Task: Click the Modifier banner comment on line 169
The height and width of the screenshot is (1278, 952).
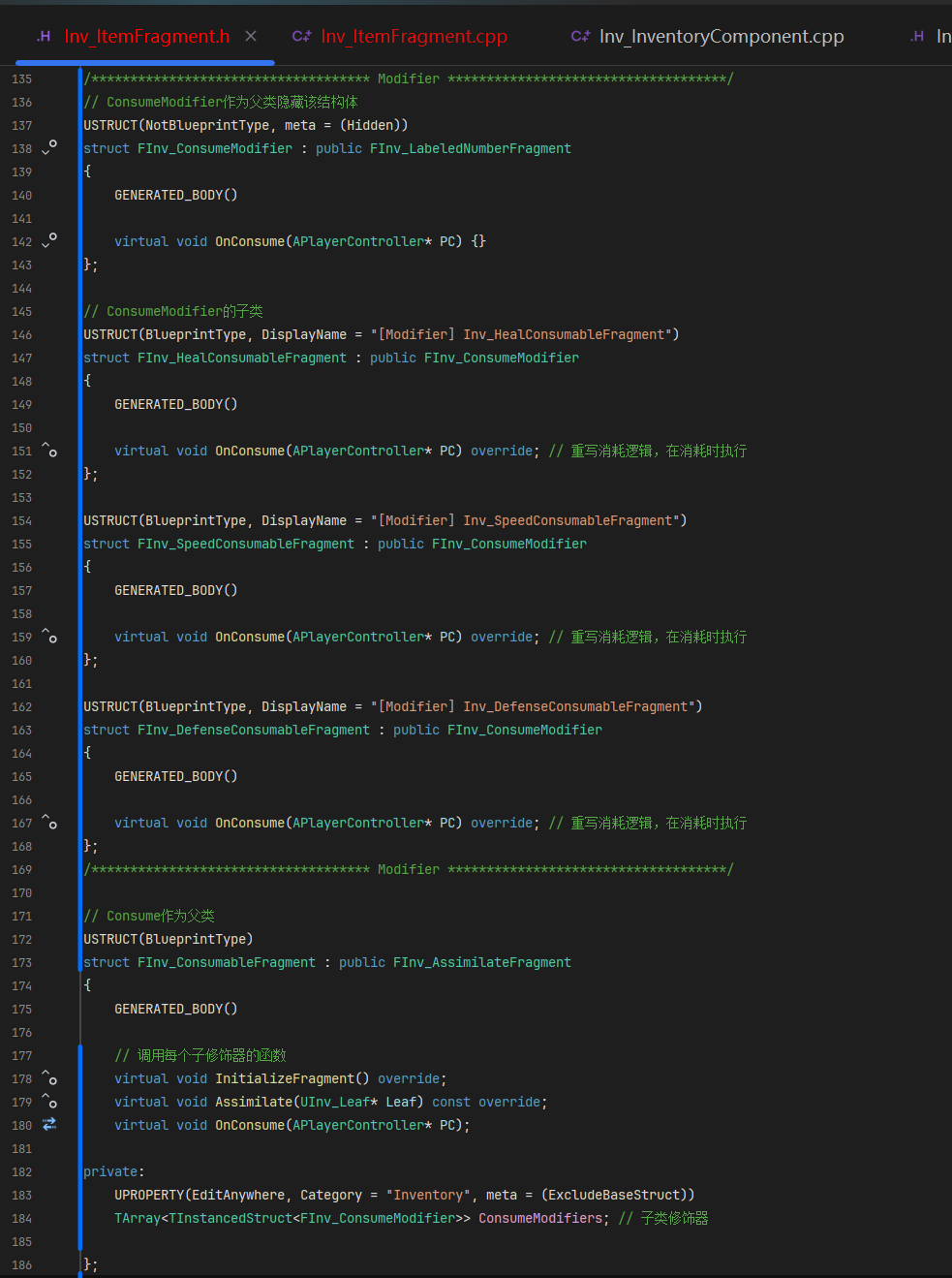Action: pos(409,869)
